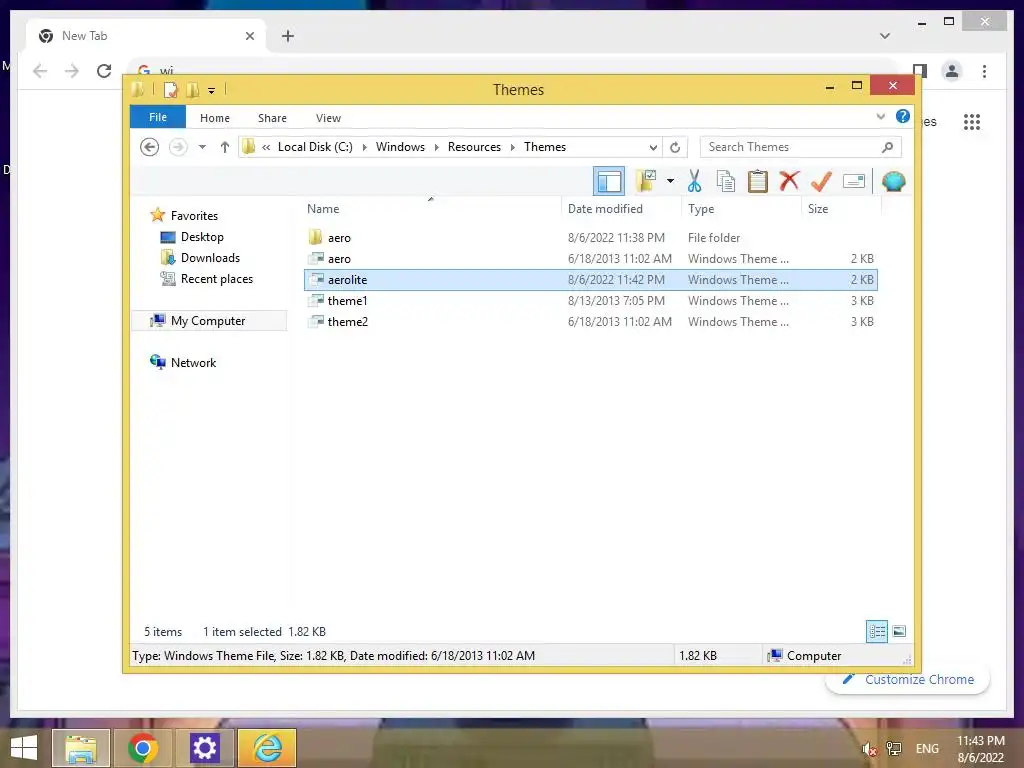Select the aerolite theme file
This screenshot has width=1024, height=768.
pyautogui.click(x=590, y=280)
